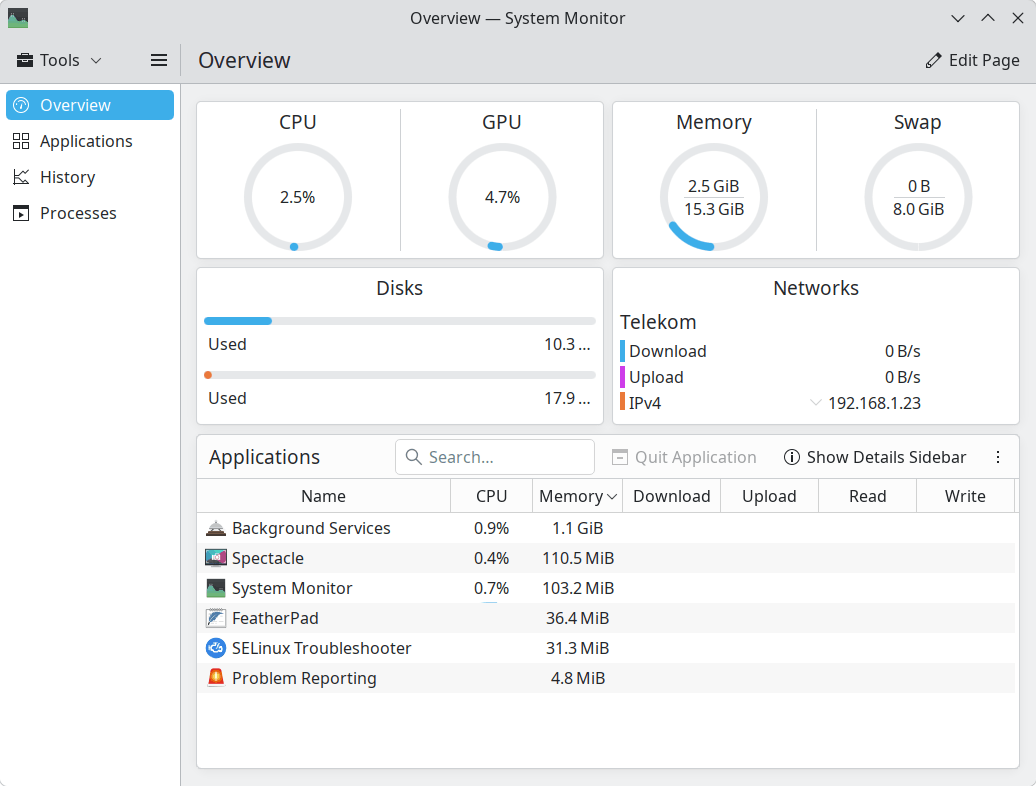The image size is (1036, 786).
Task: Toggle Show Details Sidebar
Action: click(x=875, y=457)
